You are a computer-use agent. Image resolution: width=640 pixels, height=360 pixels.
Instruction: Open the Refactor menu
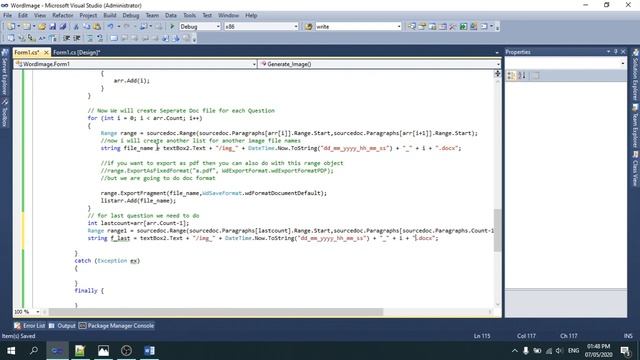pyautogui.click(x=62, y=15)
